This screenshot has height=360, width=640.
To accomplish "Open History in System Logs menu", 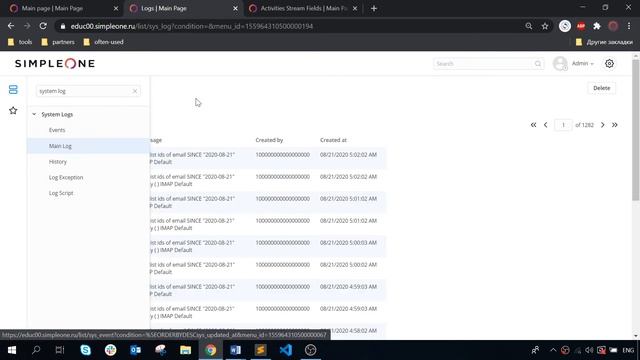I will click(x=58, y=162).
